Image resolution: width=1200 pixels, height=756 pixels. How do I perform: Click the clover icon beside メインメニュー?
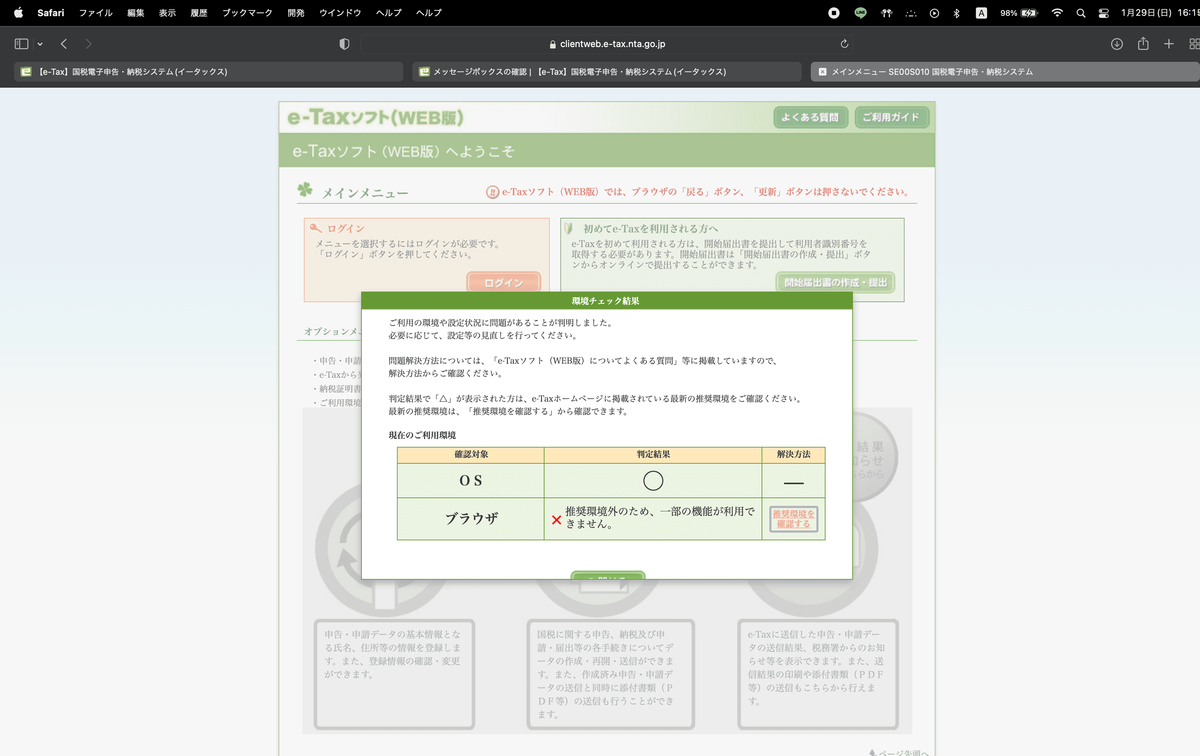[x=305, y=190]
